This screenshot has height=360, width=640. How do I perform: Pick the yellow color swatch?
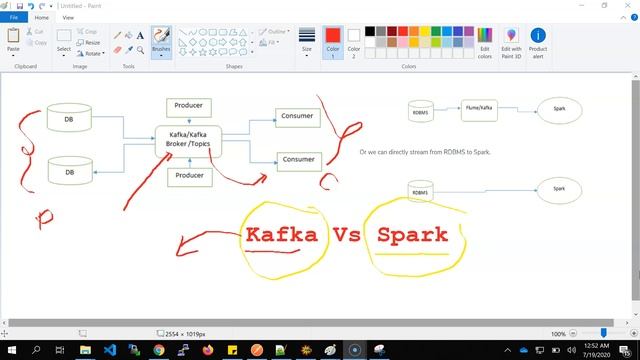pyautogui.click(x=425, y=31)
